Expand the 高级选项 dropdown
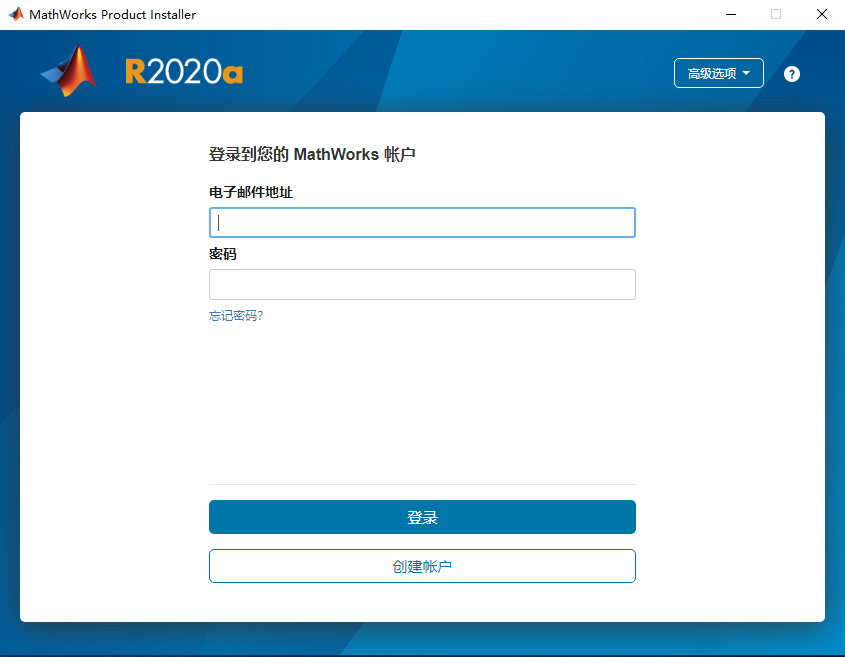 tap(718, 73)
